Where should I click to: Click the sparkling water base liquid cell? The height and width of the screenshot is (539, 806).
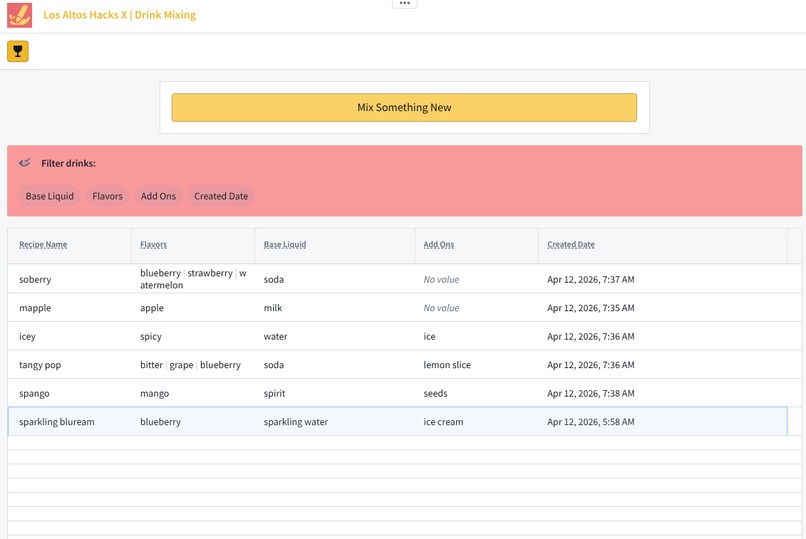(296, 422)
